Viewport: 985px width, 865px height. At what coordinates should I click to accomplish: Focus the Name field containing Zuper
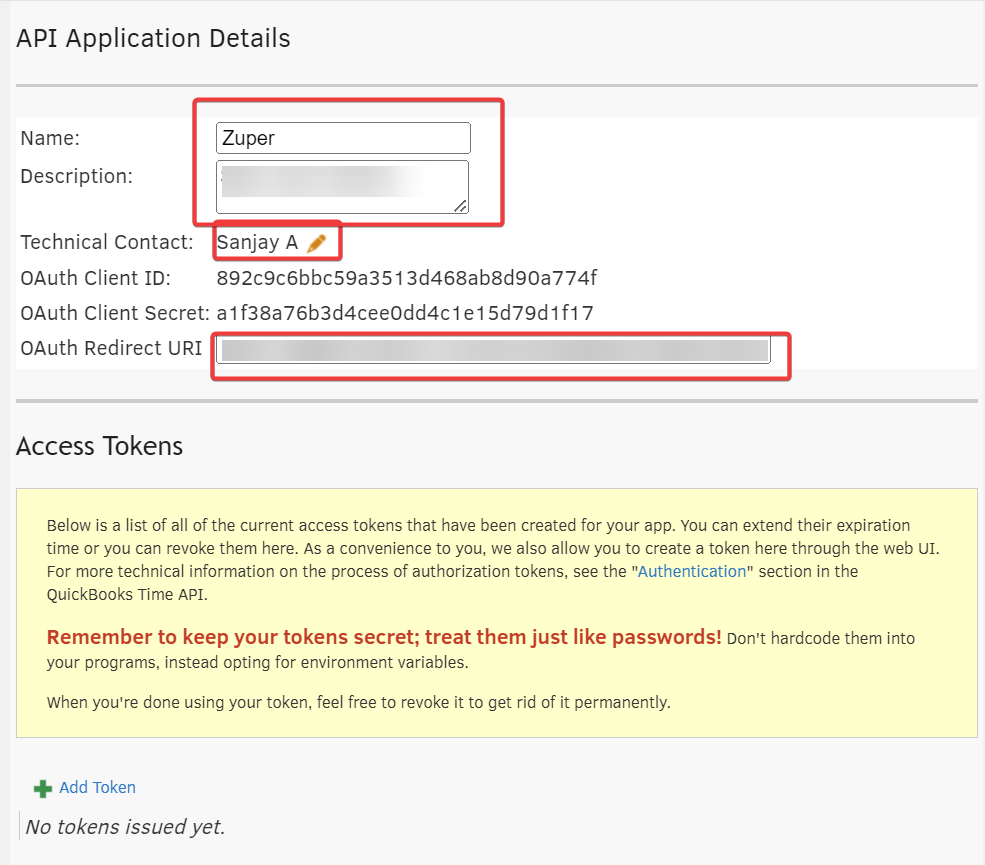coord(343,138)
